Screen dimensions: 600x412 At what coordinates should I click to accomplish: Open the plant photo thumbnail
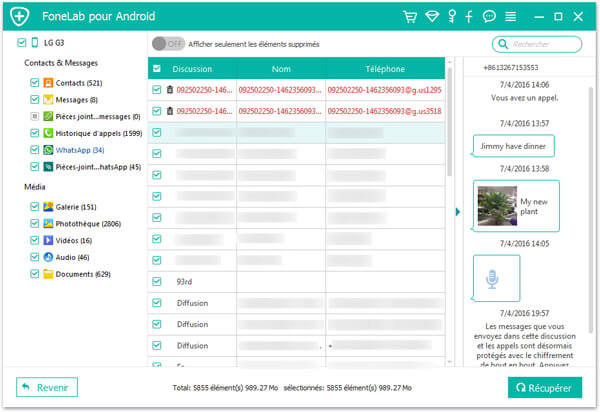[x=497, y=205]
